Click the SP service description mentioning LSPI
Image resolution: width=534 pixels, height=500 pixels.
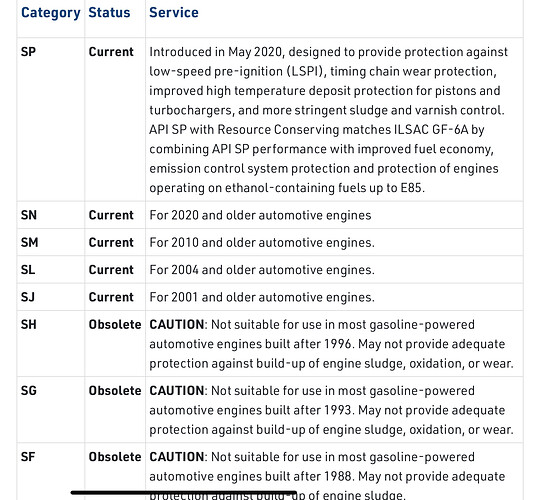pos(328,120)
